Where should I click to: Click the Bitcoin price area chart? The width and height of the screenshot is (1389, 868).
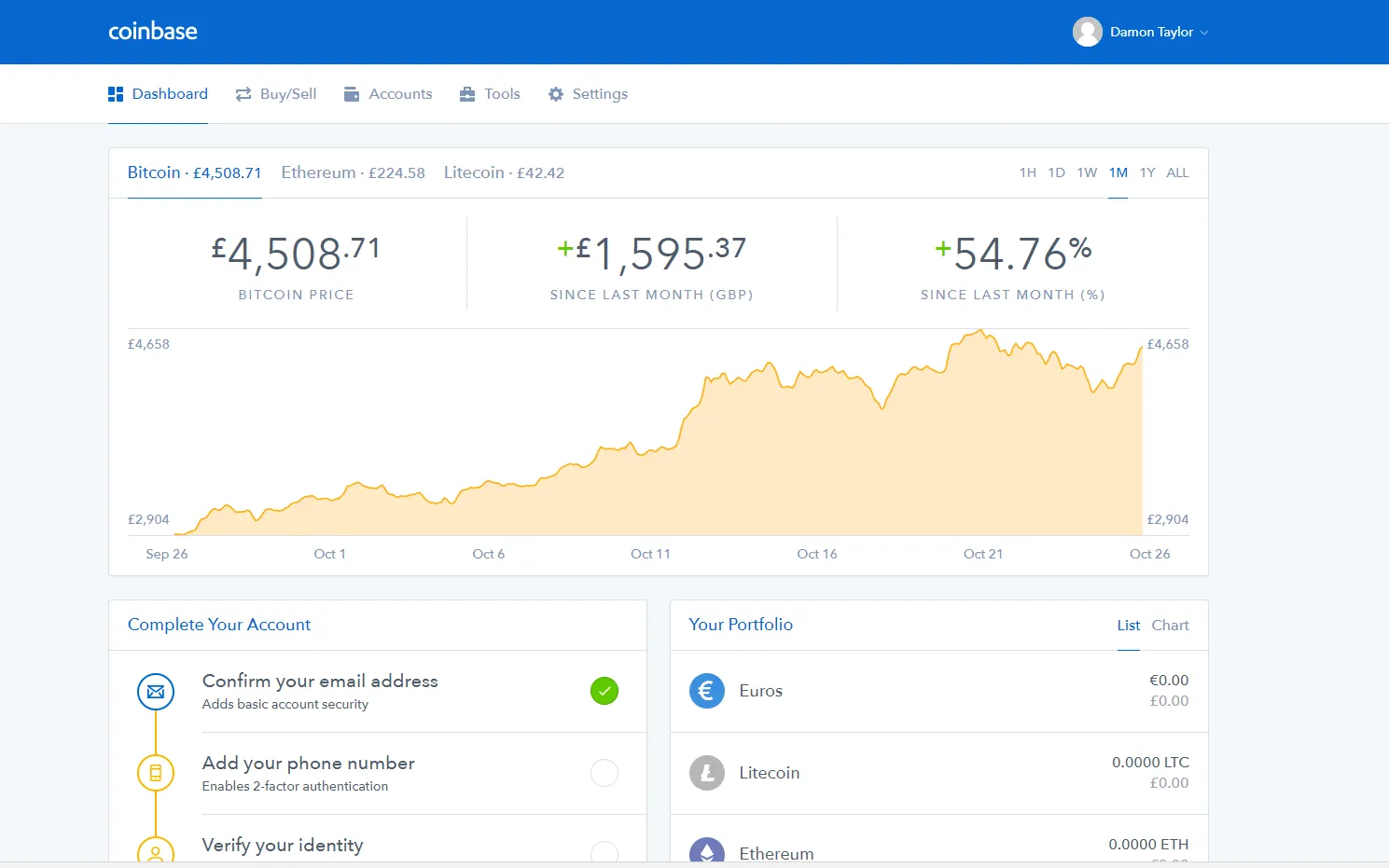(659, 433)
